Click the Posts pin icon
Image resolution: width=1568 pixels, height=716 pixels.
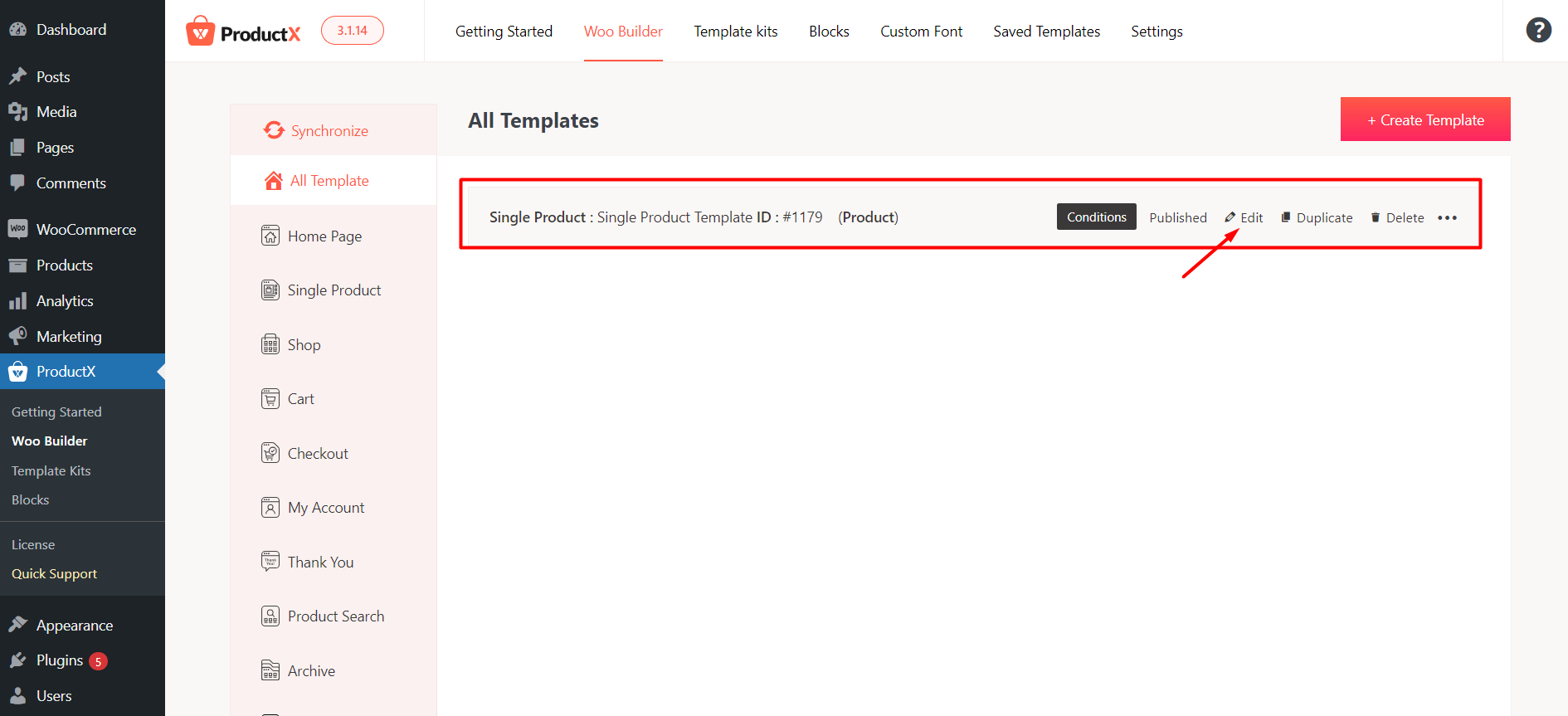[x=18, y=76]
